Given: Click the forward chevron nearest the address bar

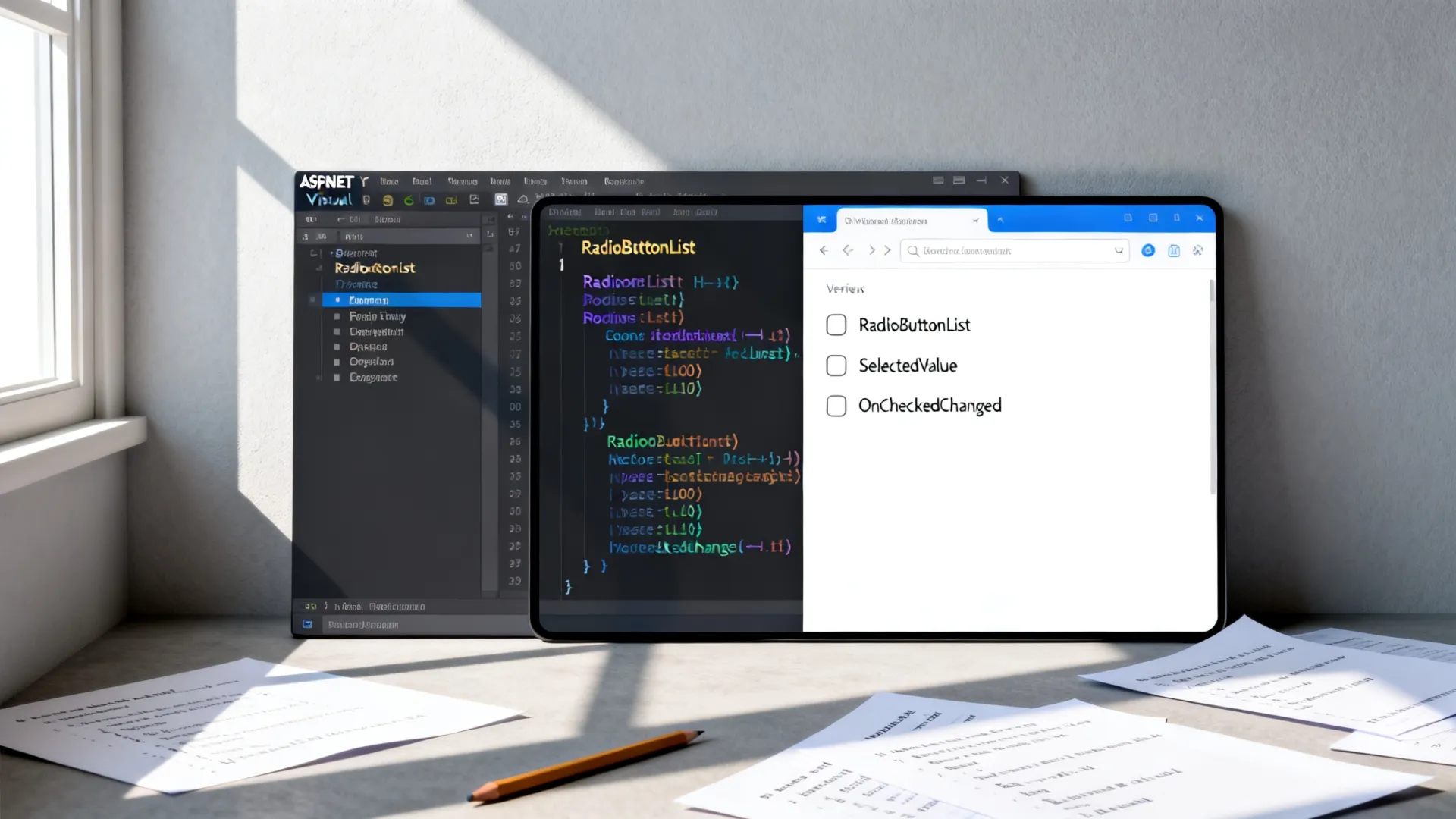Looking at the screenshot, I should pyautogui.click(x=887, y=250).
